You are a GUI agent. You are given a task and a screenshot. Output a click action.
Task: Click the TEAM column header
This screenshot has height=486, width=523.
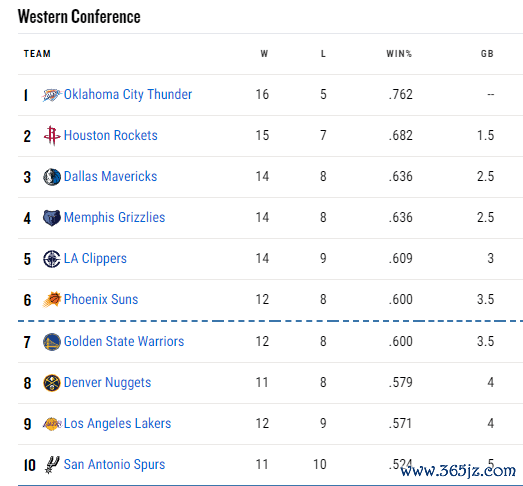pyautogui.click(x=37, y=54)
